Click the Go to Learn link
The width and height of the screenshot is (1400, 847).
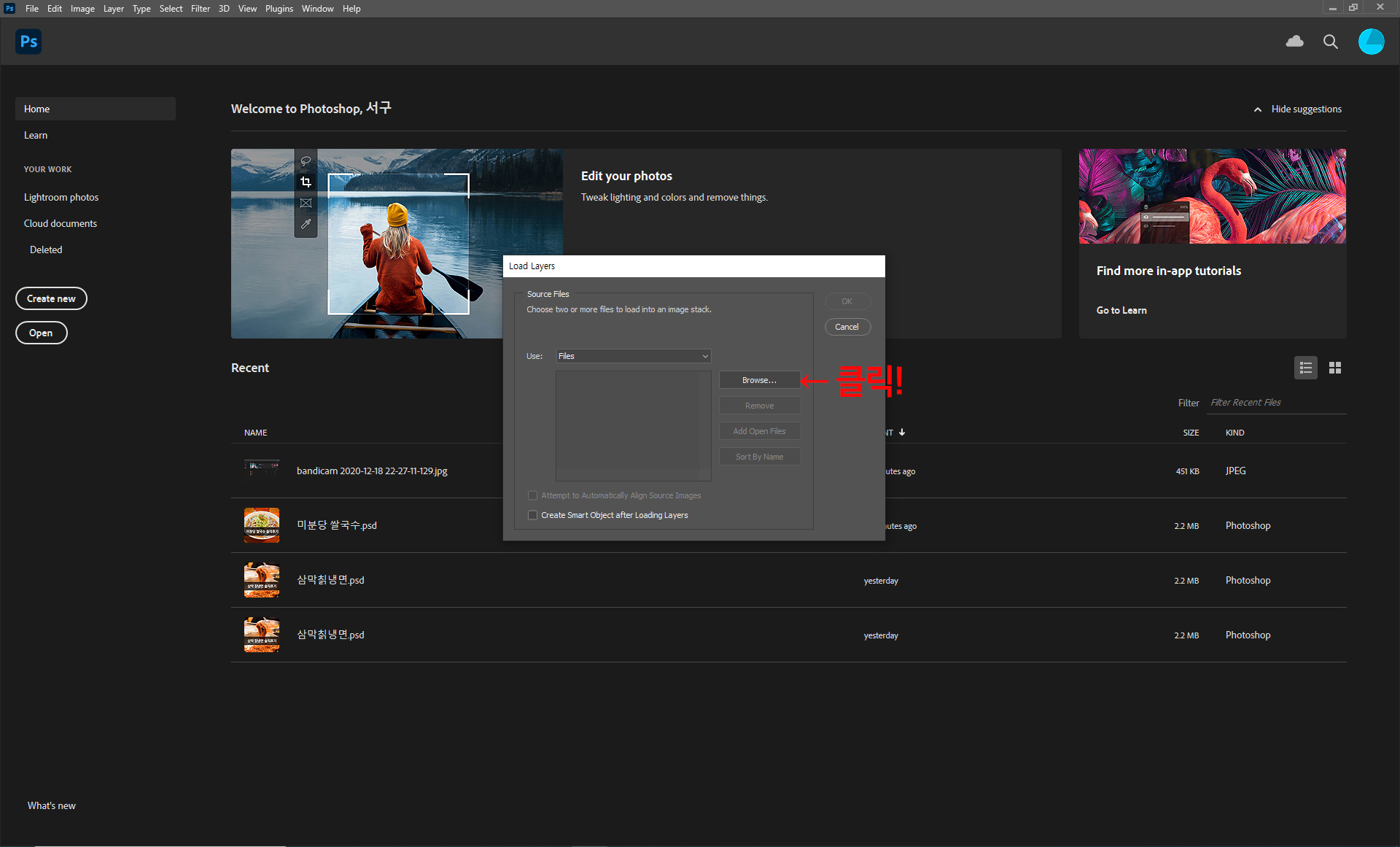point(1121,310)
